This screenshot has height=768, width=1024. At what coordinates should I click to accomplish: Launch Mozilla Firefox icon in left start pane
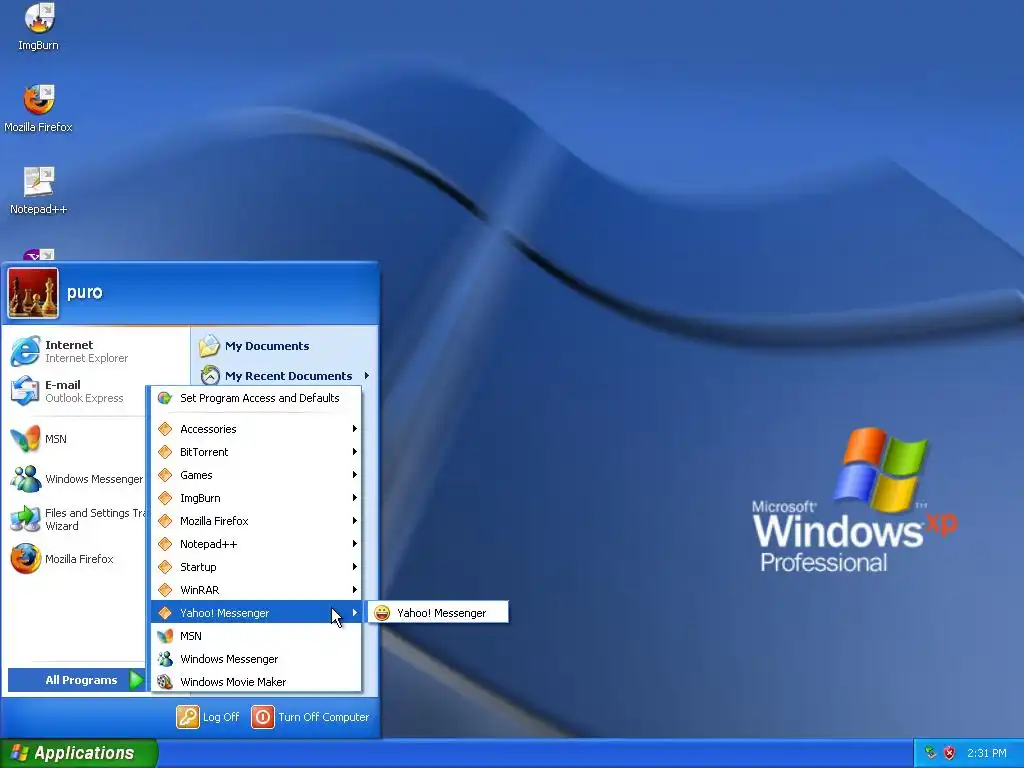coord(25,559)
